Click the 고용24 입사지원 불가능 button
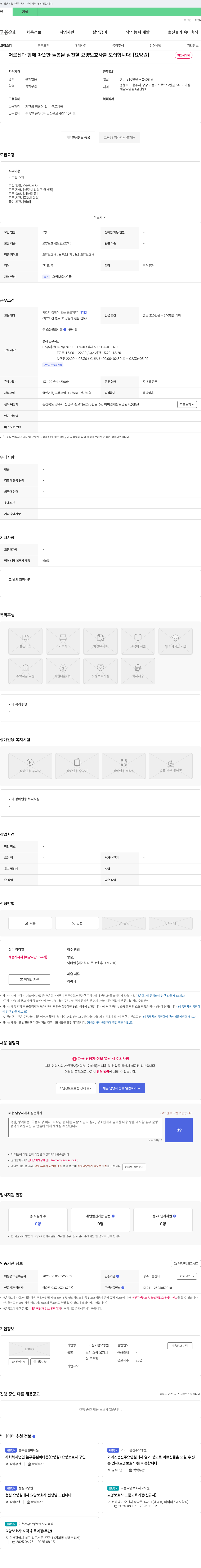The width and height of the screenshot is (201, 1568). pyautogui.click(x=119, y=137)
